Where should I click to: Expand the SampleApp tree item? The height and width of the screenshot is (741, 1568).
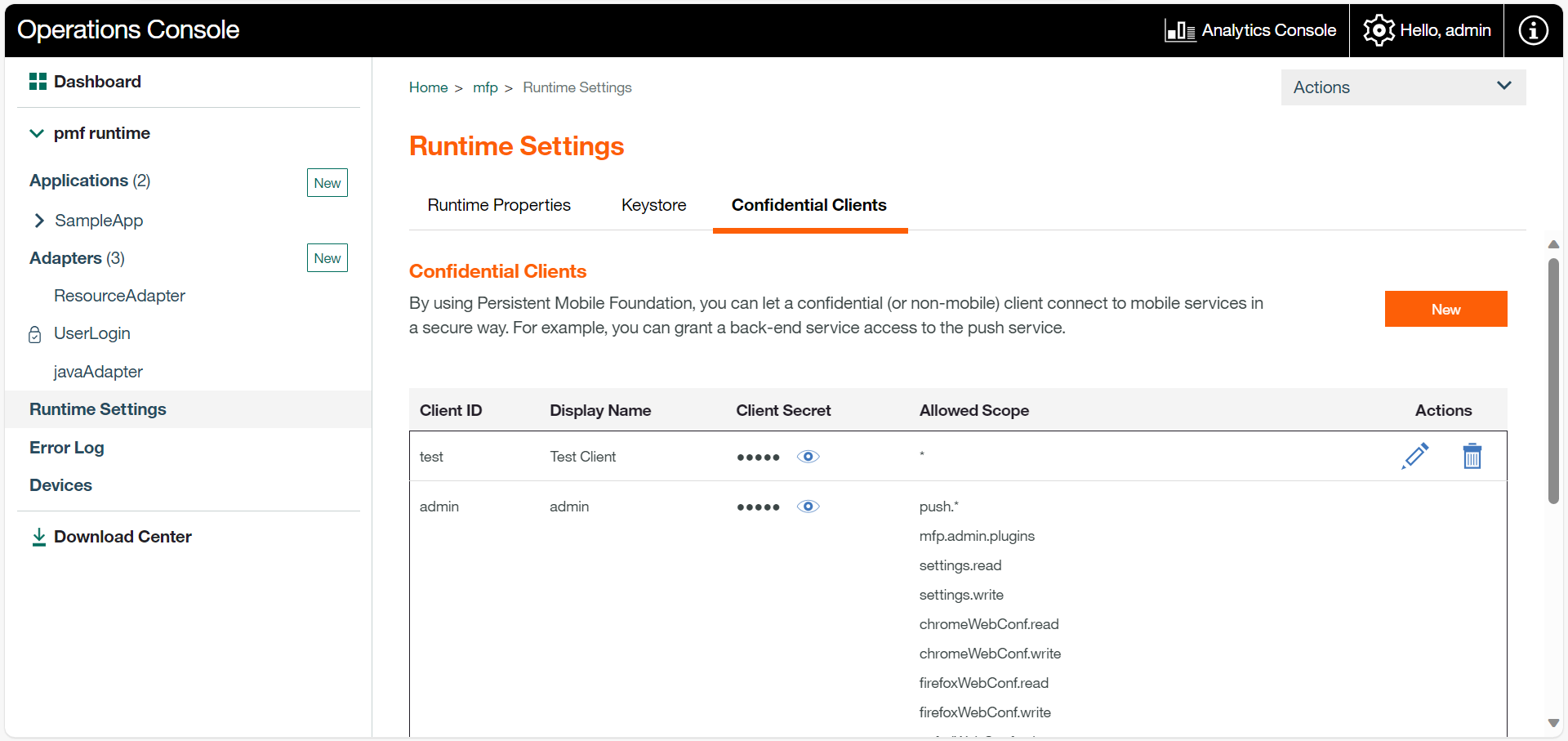[39, 221]
